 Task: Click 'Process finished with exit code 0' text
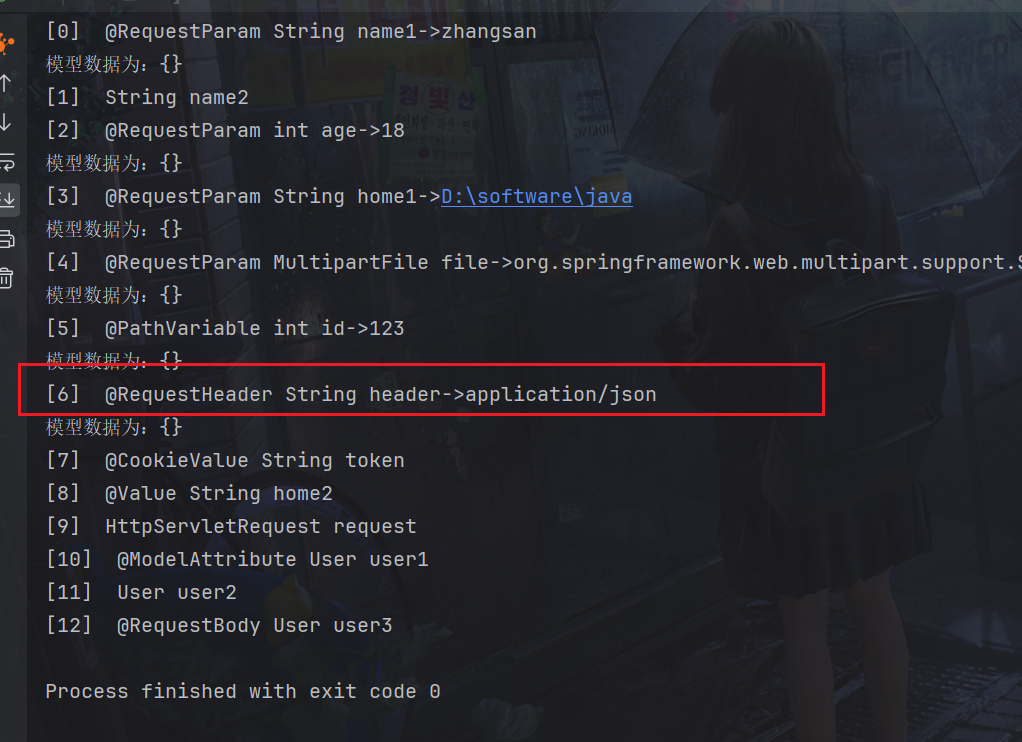click(x=242, y=691)
